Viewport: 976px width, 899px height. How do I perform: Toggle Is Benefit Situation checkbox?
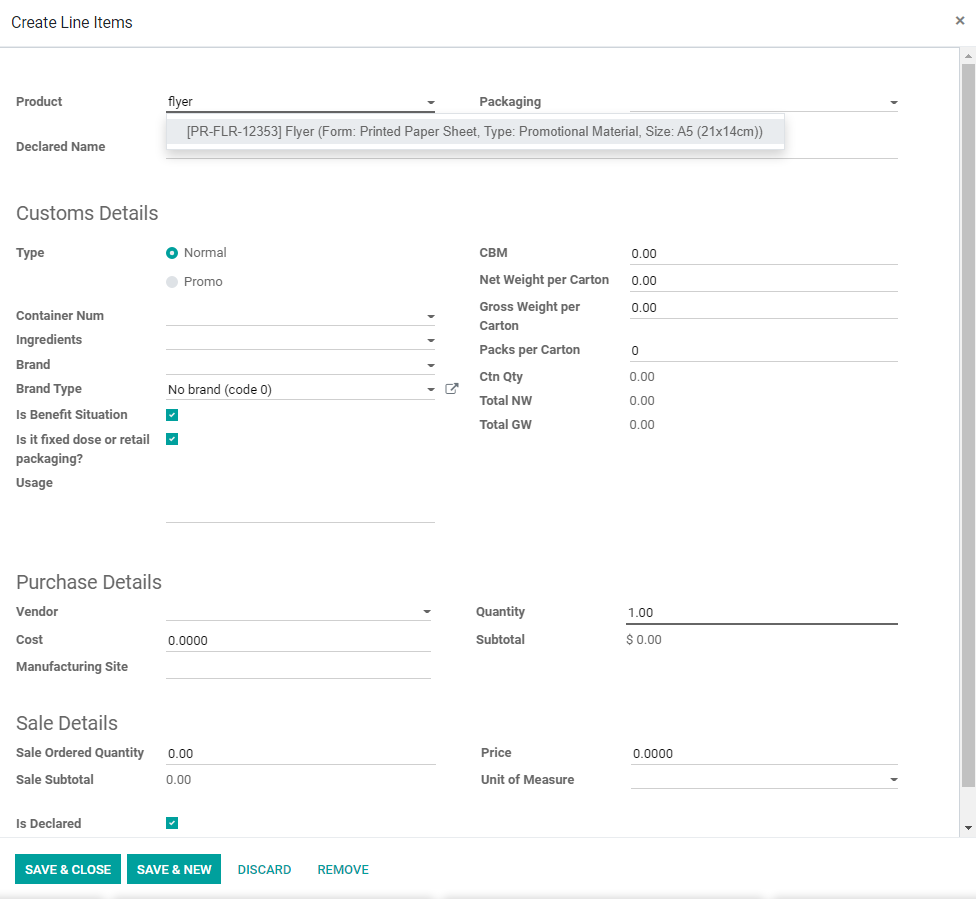click(x=172, y=415)
